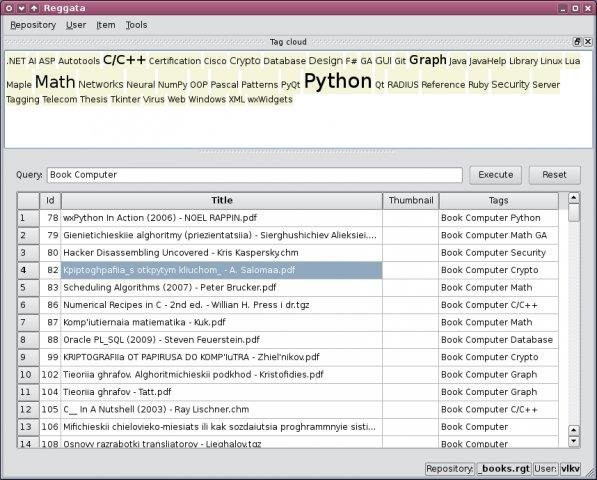Click Id cell 106
This screenshot has width=597, height=480.
pos(50,427)
